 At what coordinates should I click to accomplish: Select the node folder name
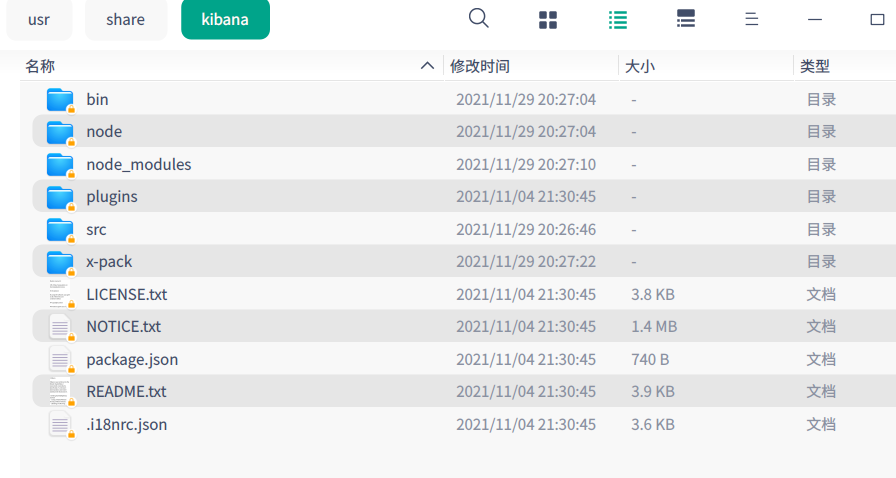[104, 132]
